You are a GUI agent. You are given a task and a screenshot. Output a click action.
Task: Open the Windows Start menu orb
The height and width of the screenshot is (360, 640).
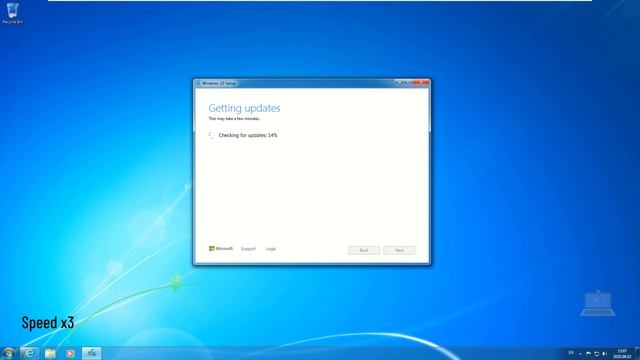point(8,353)
